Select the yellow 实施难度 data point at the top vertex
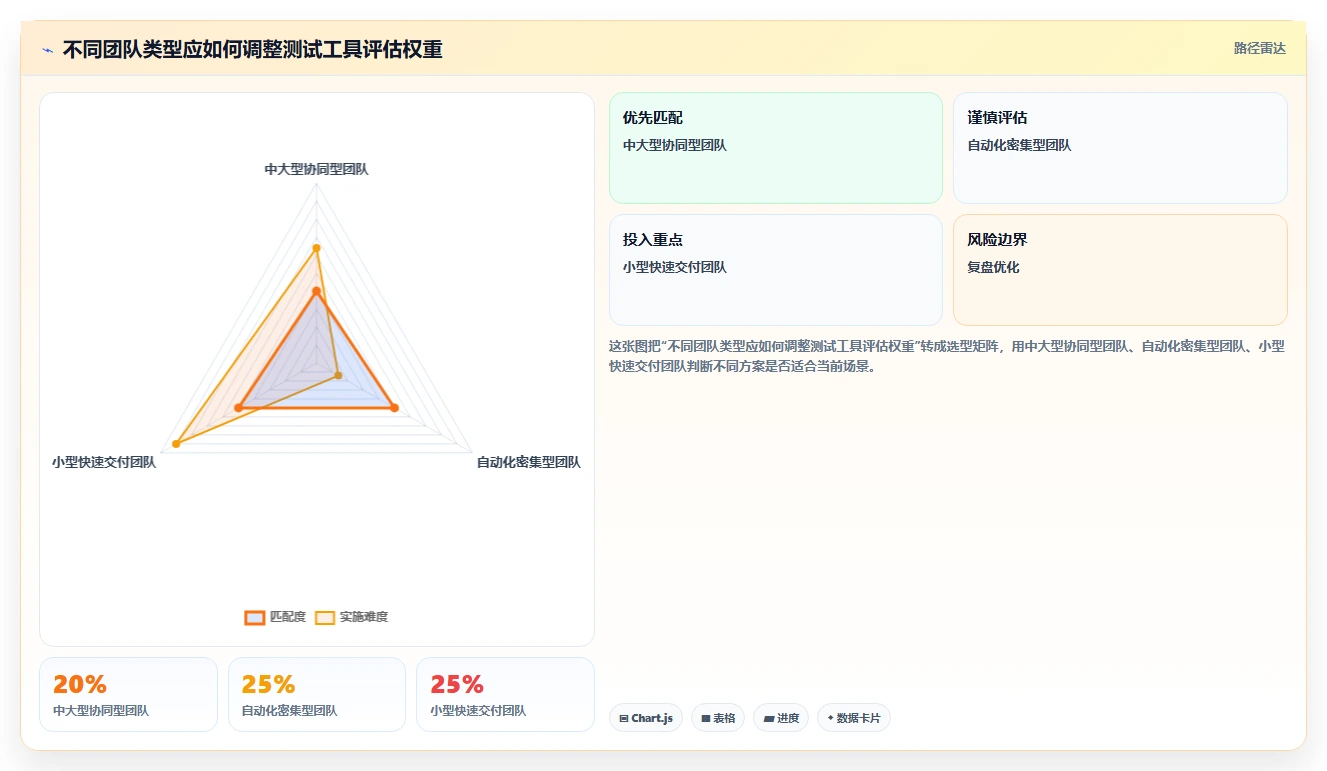 click(316, 248)
